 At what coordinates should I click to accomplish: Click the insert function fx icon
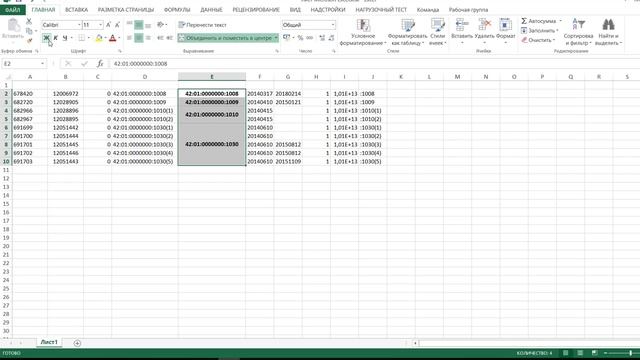point(100,64)
